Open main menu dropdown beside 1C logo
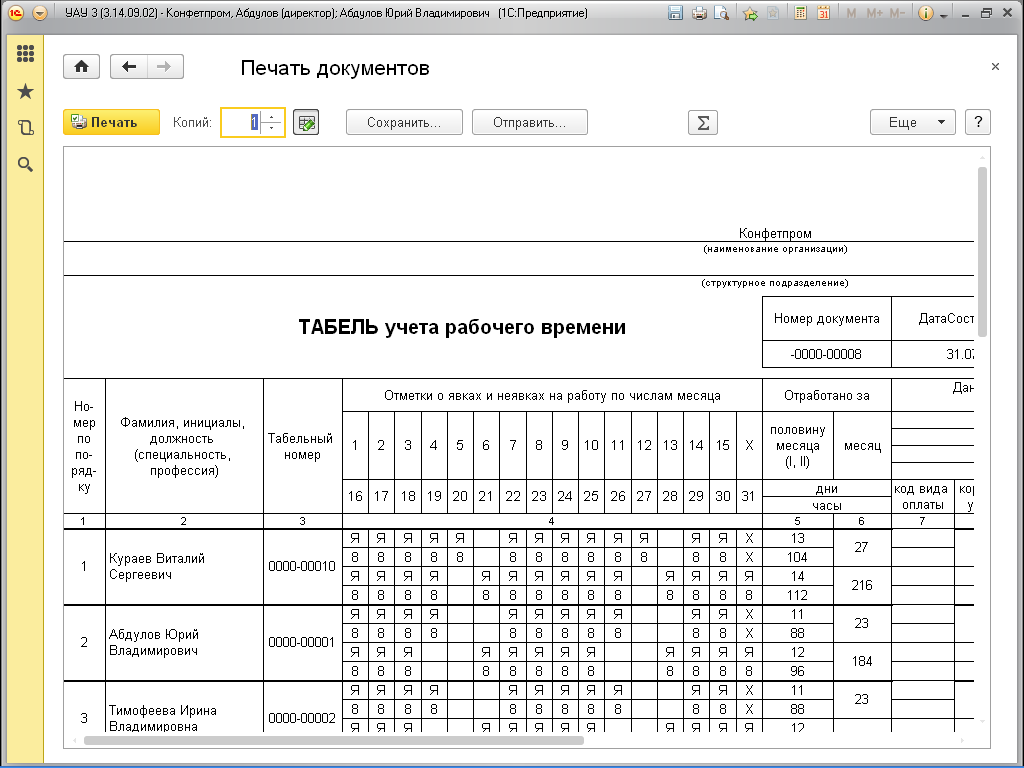Viewport: 1024px width, 768px height. click(39, 14)
